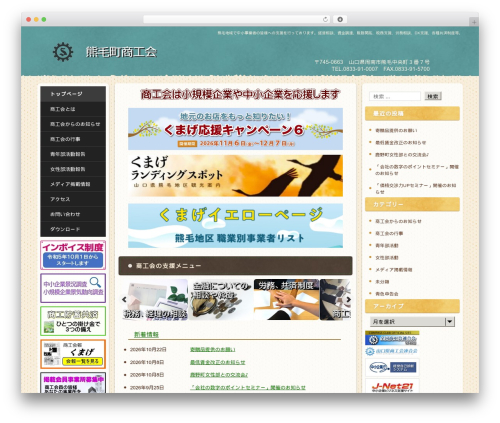Open the first news link dated 10月22日
Image resolution: width=500 pixels, height=423 pixels.
coord(213,350)
